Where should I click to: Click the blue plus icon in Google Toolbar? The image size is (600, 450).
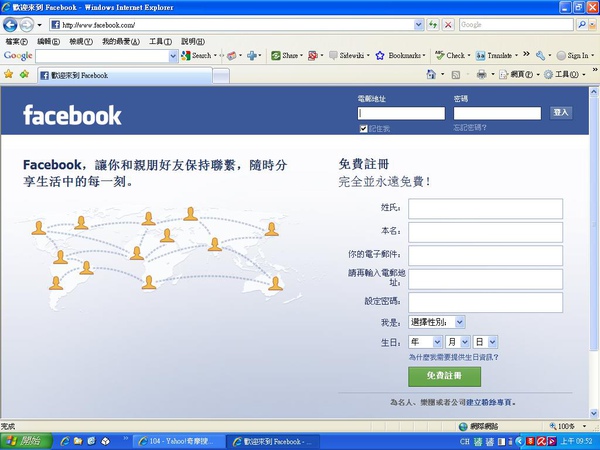tap(252, 56)
